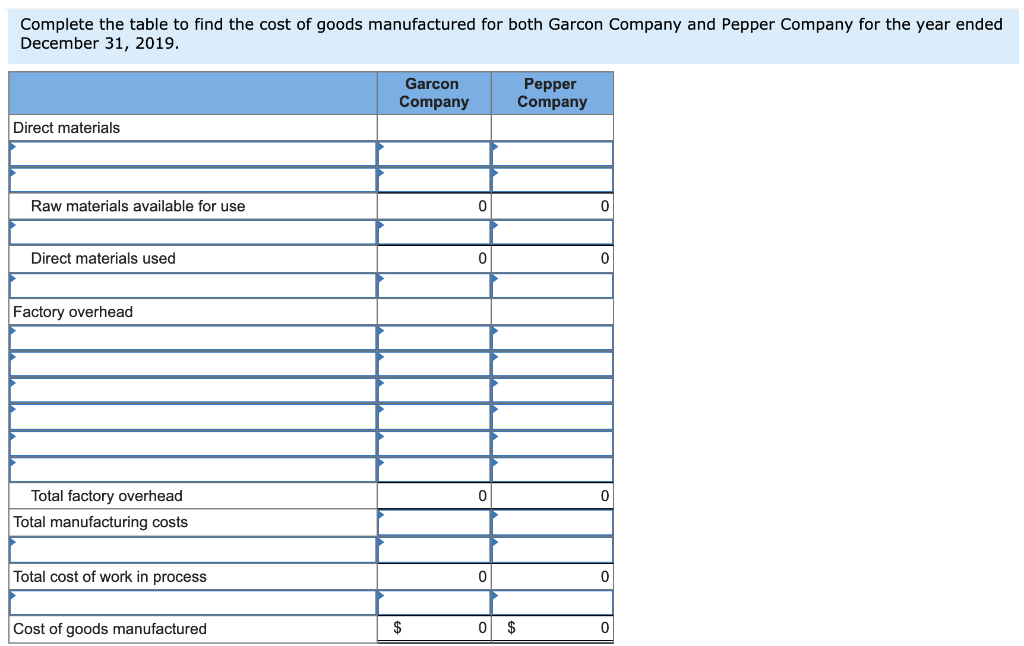
Task: Open the label dropdown below Direct materials used
Action: 190,285
